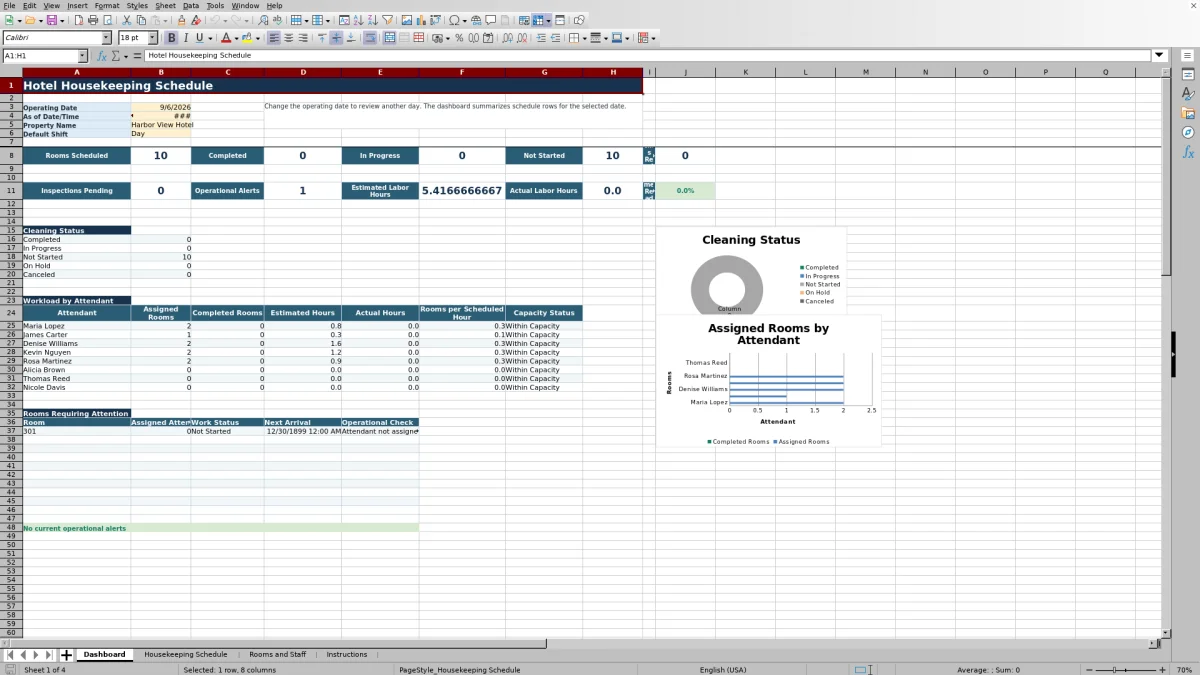Click the Clone Formatting paintbrush icon
This screenshot has height=675, width=1200.
point(181,20)
